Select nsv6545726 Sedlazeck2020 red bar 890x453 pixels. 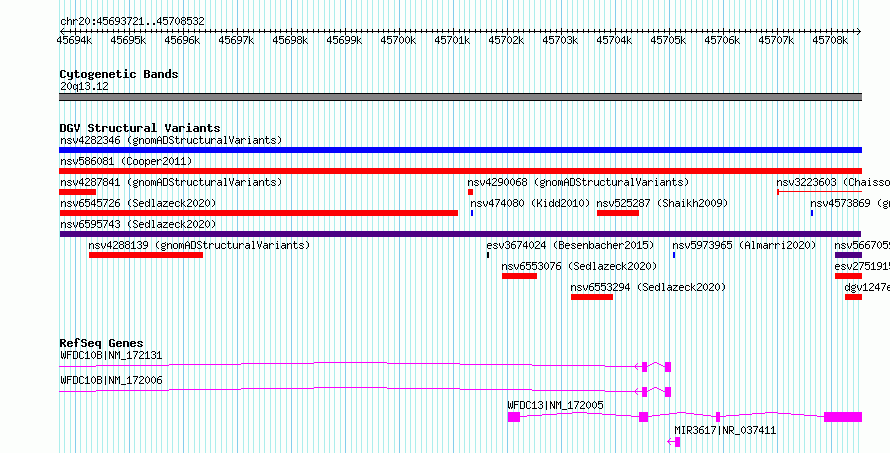point(259,213)
